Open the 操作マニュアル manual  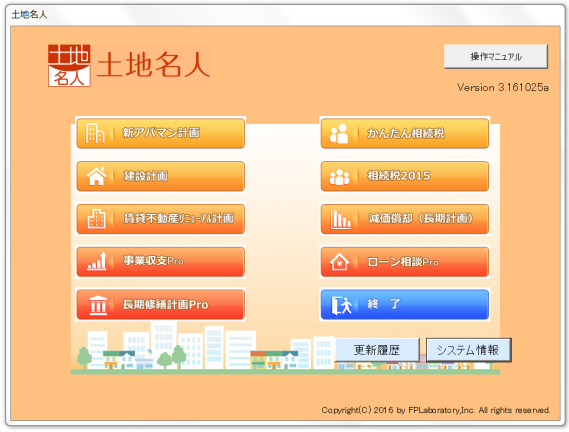coord(496,57)
